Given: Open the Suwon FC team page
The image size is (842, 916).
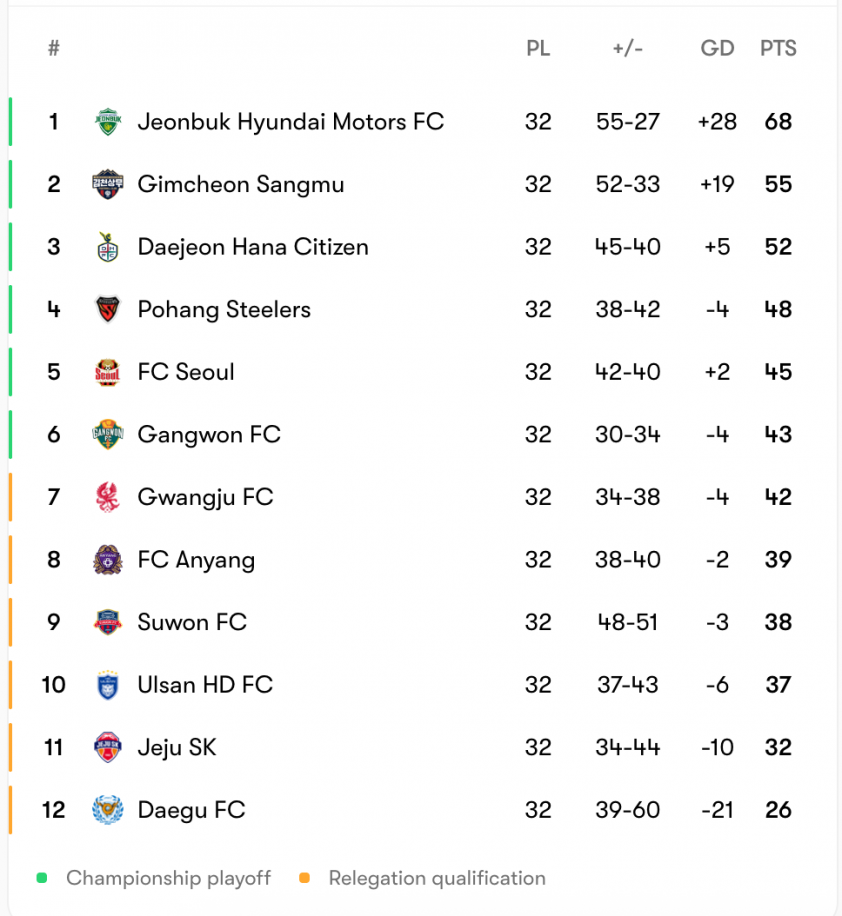Looking at the screenshot, I should 192,622.
